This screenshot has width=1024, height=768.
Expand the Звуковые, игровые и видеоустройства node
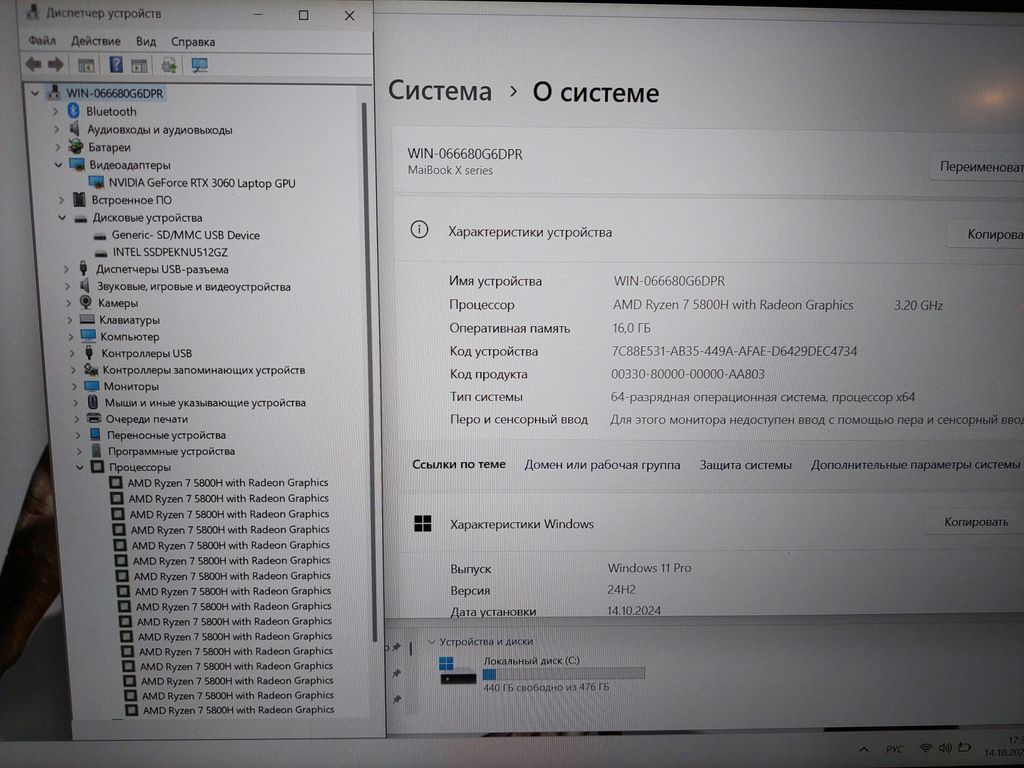click(67, 285)
